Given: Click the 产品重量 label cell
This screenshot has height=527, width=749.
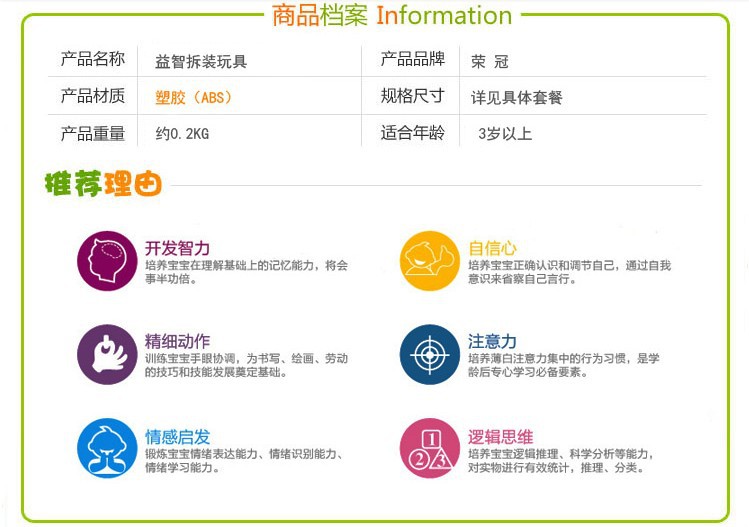Looking at the screenshot, I should (x=93, y=133).
